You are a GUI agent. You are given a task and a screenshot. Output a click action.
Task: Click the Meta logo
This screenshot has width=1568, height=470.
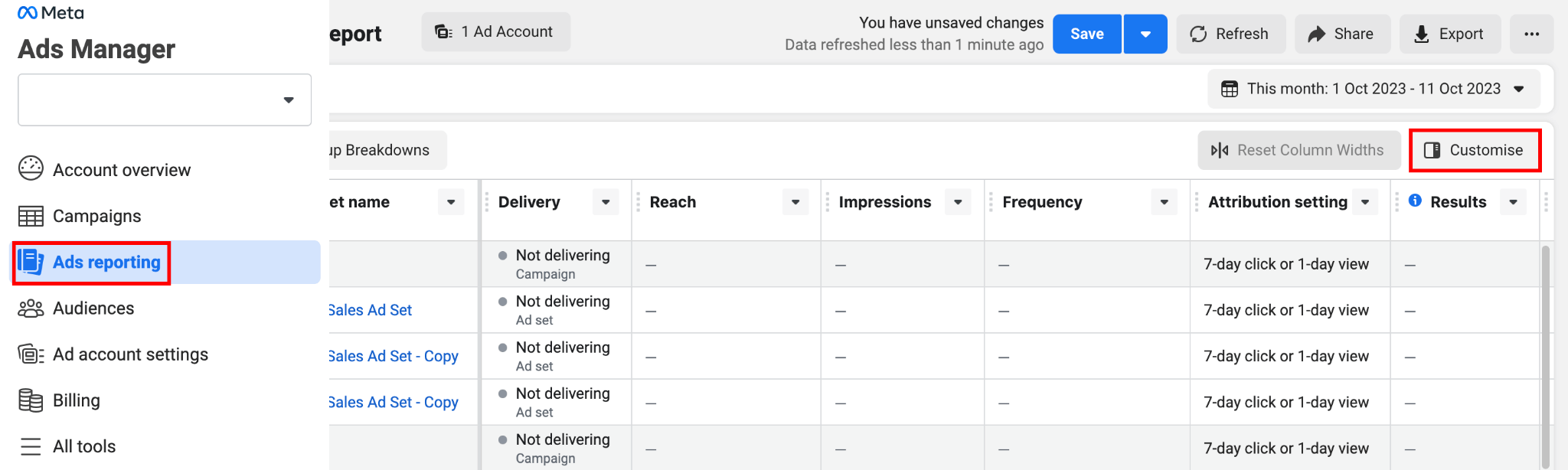pyautogui.click(x=51, y=13)
